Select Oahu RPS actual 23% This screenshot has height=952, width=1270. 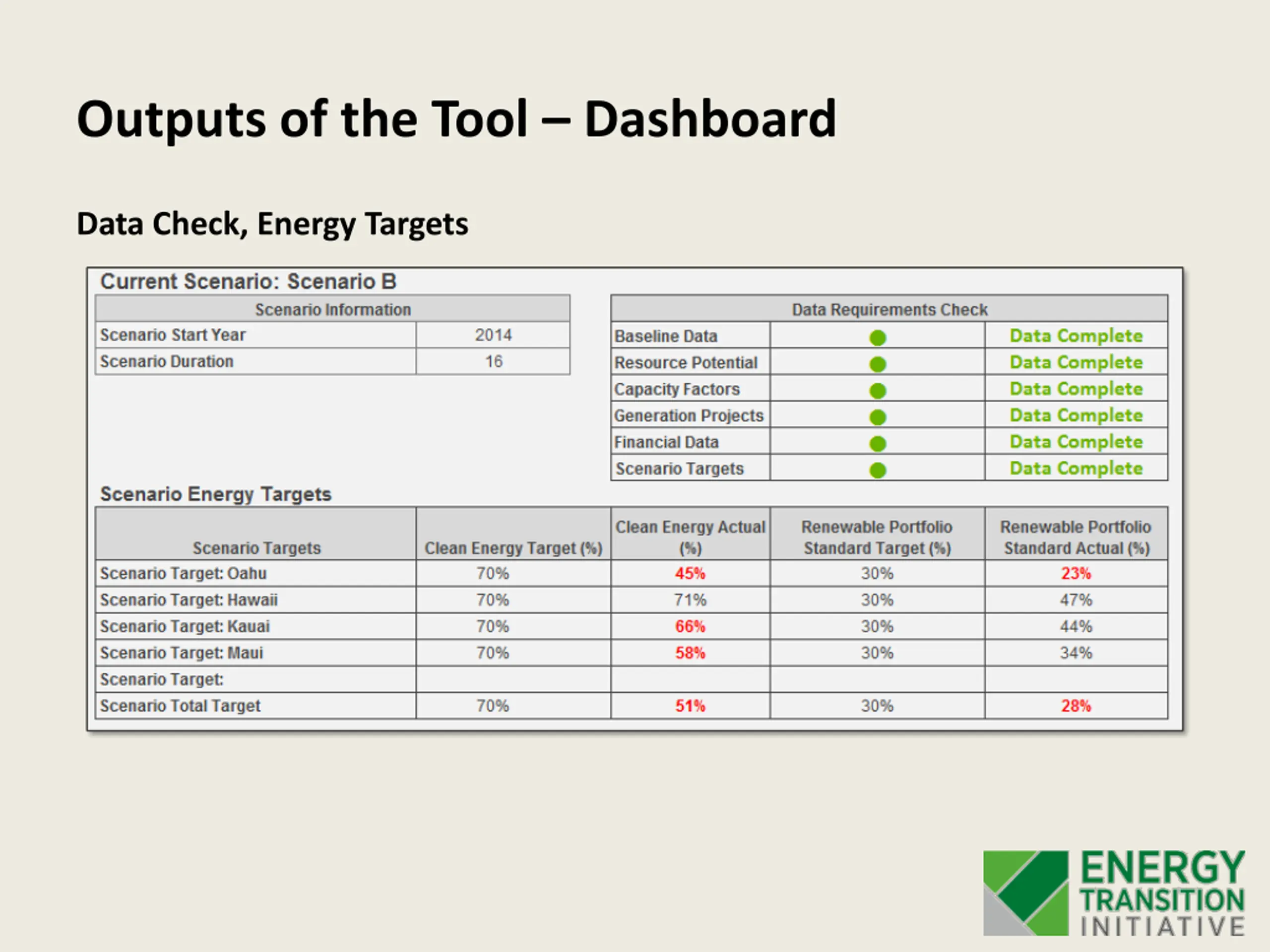(1076, 573)
